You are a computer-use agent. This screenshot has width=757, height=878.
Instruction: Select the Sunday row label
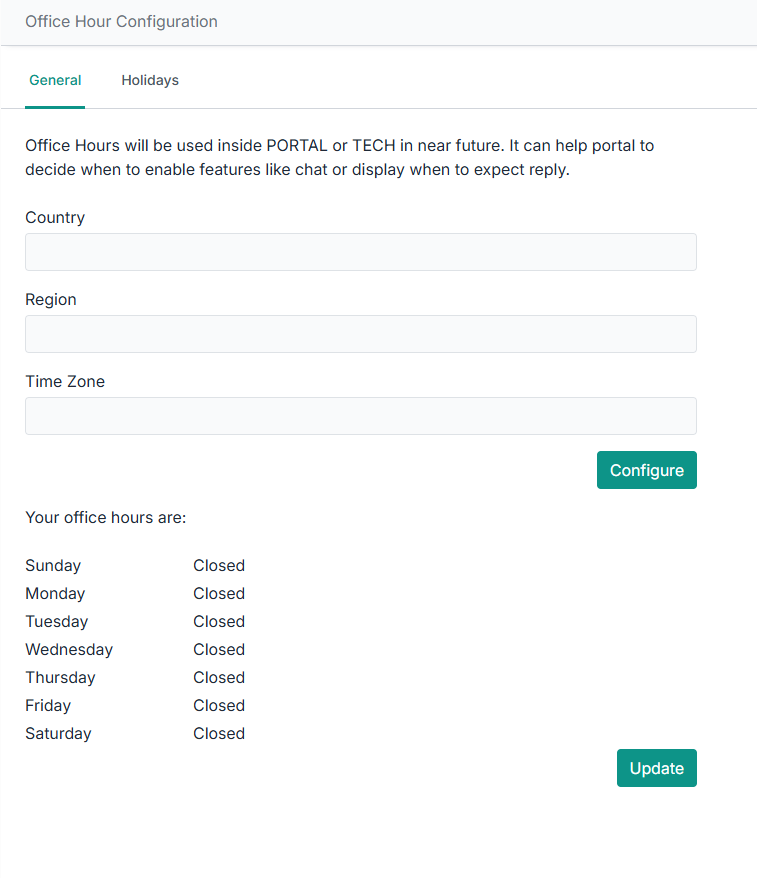tap(53, 566)
